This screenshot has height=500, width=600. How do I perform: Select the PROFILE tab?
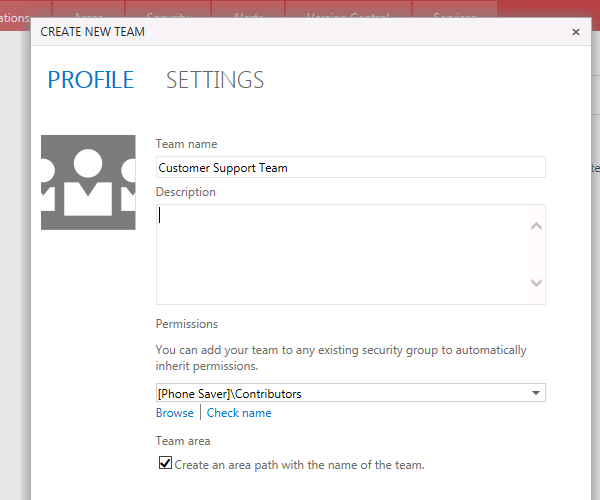click(91, 80)
